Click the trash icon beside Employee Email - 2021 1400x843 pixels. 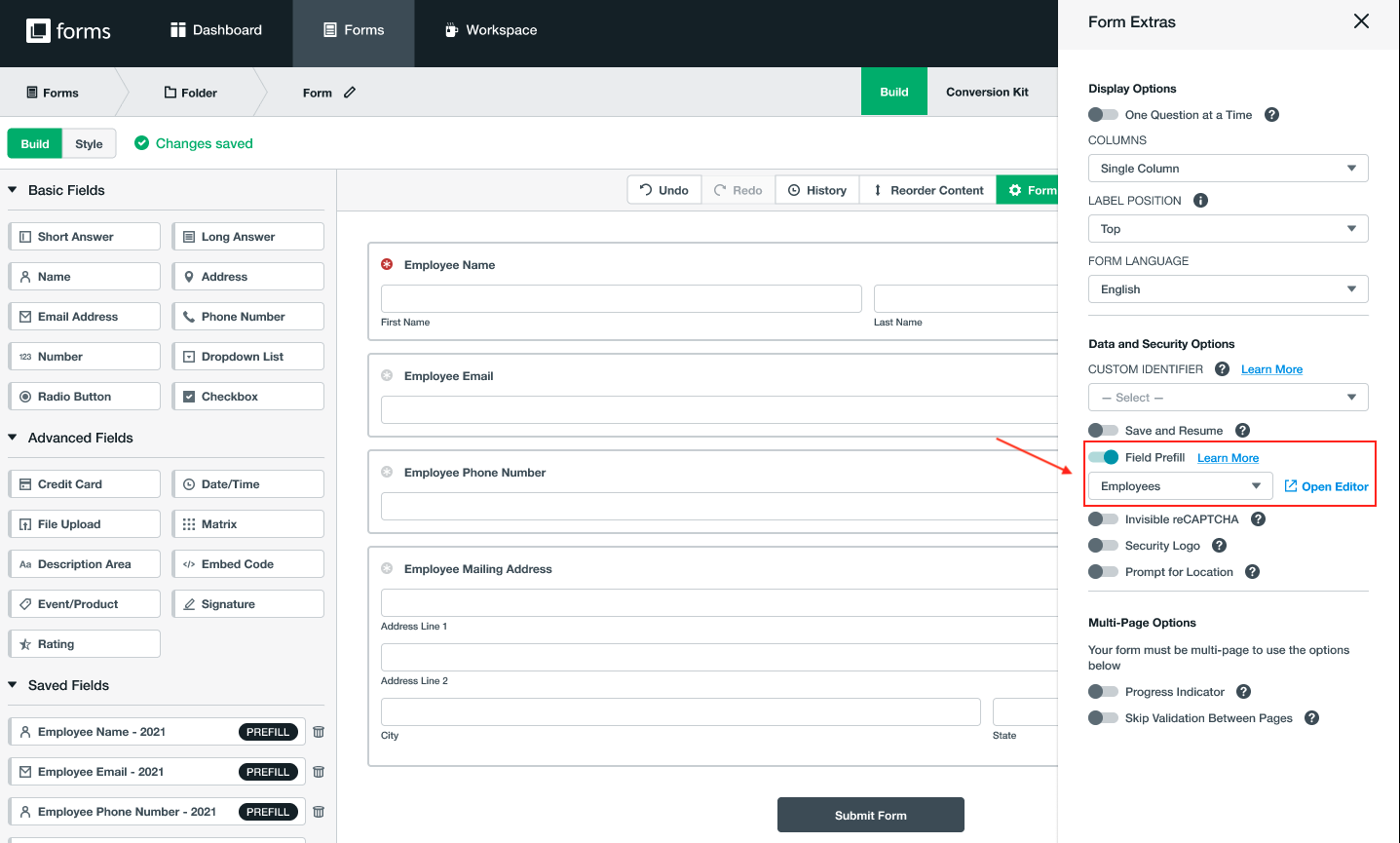[x=319, y=772]
